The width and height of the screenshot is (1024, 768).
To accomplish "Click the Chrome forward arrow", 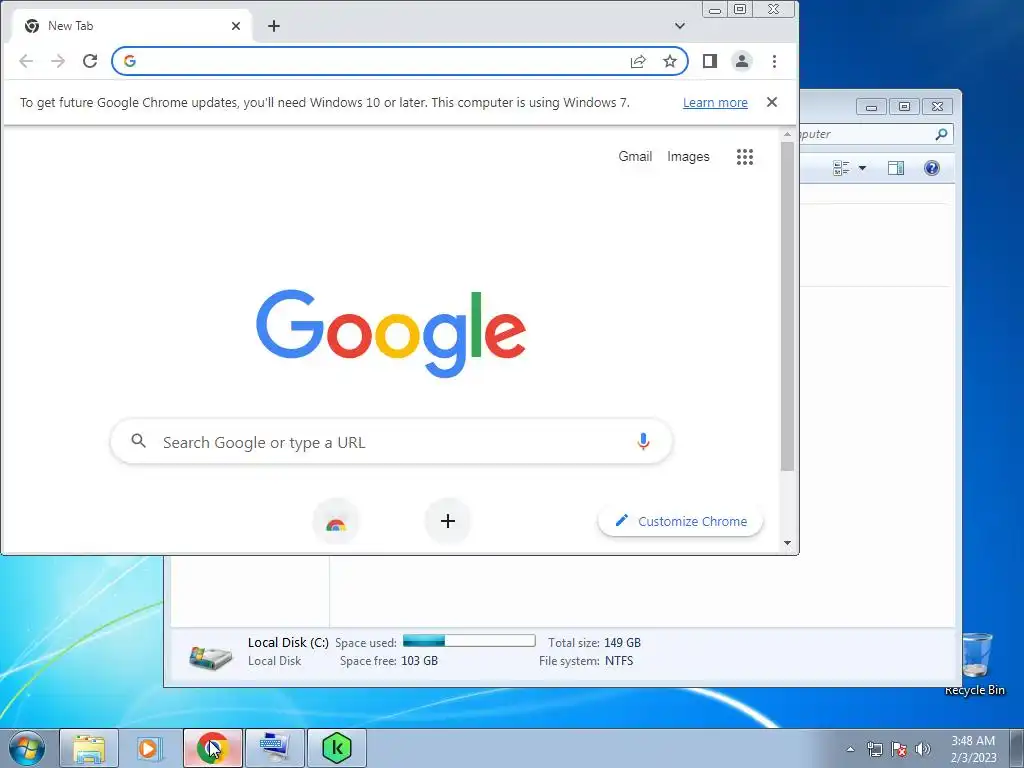I will [x=58, y=61].
